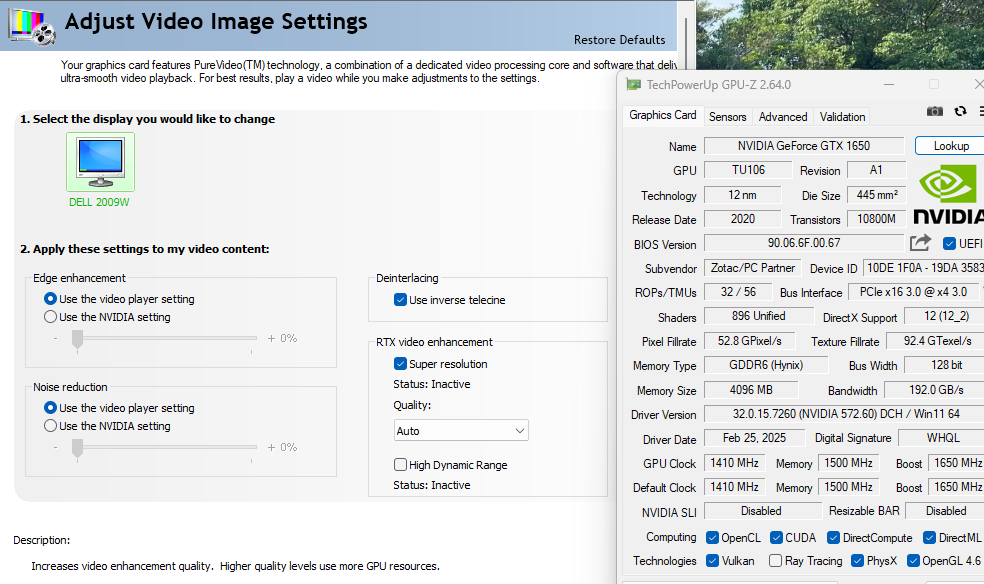This screenshot has height=584, width=984.
Task: Click the Noise reduction slider handle
Action: pos(77,449)
